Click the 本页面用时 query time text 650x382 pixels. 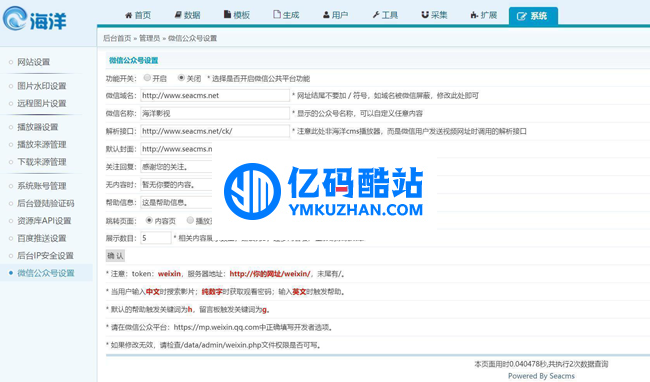click(x=541, y=364)
